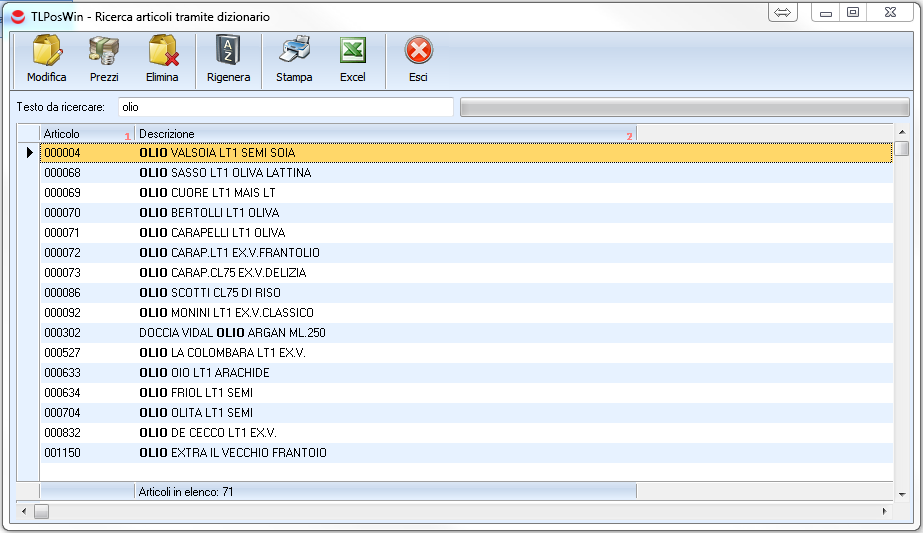Select row OLIO DE CECCO LT1 EX.V.

pyautogui.click(x=208, y=433)
